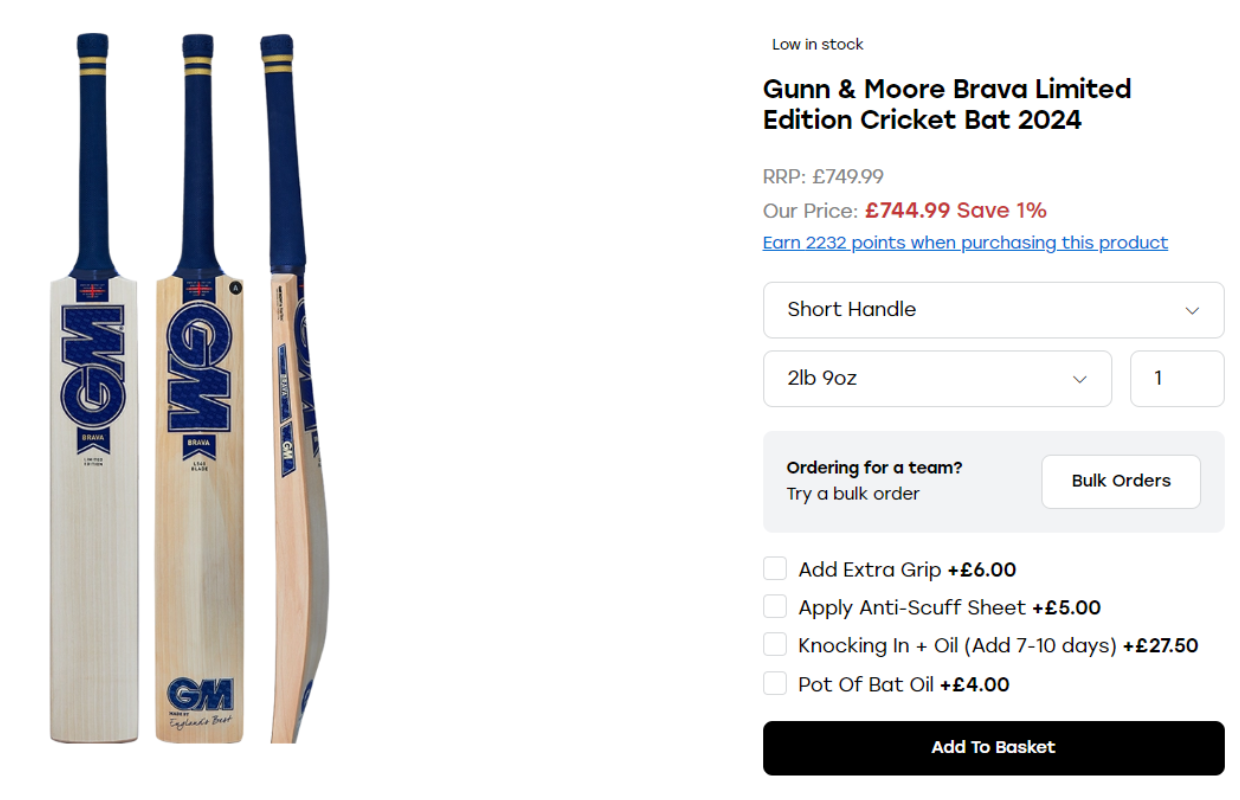Select the Knocking In + Oil service
This screenshot has width=1240, height=800.
point(775,644)
